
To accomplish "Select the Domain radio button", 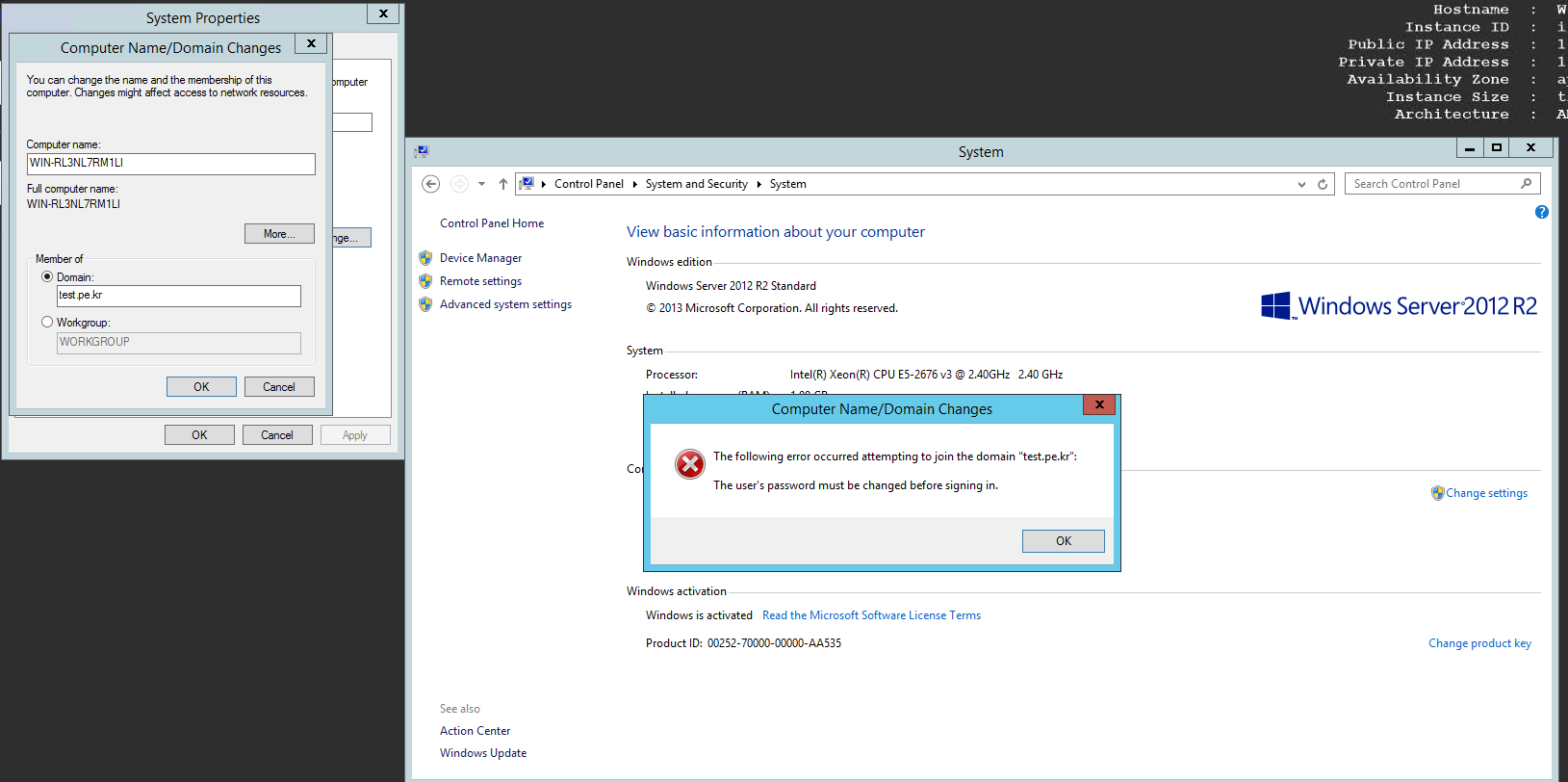I will click(x=47, y=276).
